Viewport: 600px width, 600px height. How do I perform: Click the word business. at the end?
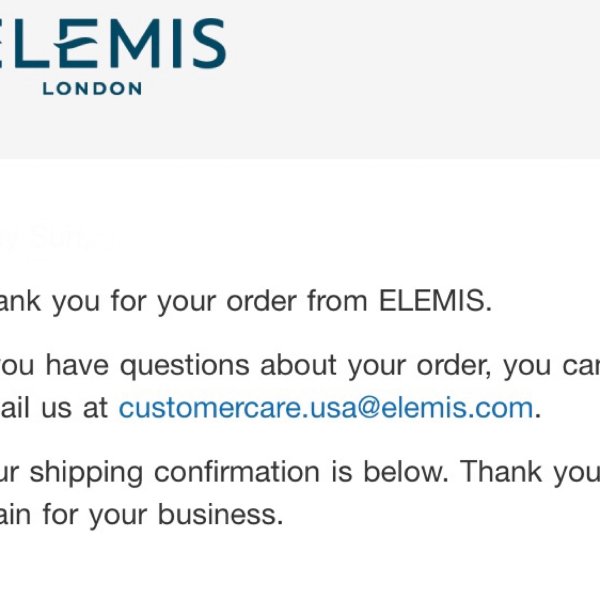point(221,514)
